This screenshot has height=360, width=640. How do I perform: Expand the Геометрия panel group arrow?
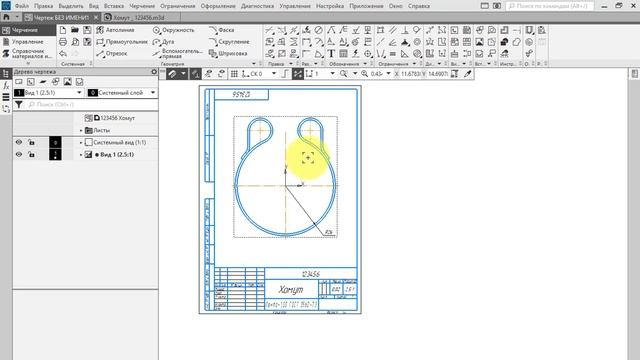(254, 64)
